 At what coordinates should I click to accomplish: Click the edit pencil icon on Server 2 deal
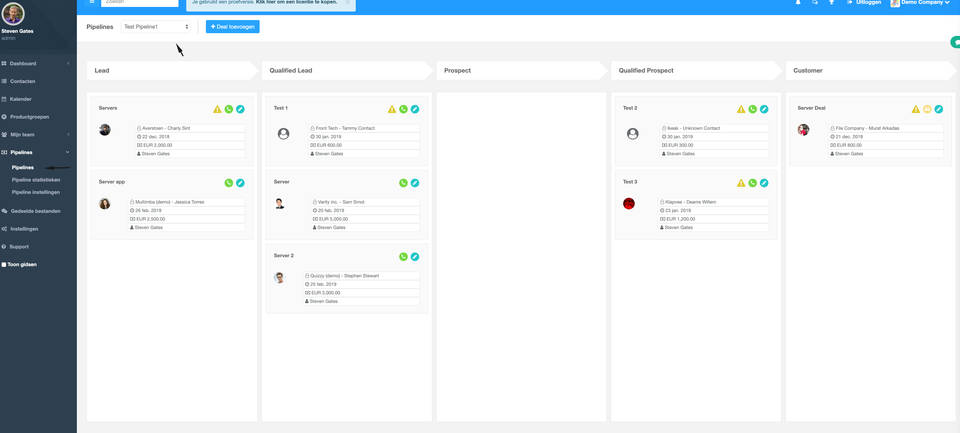click(x=415, y=257)
